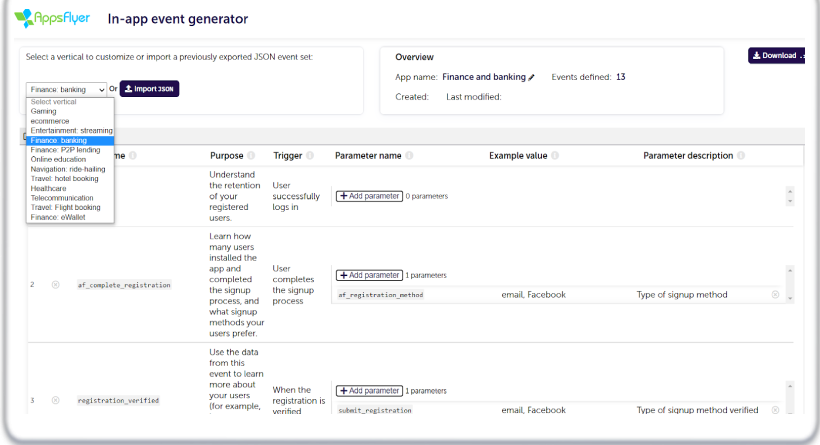This screenshot has width=820, height=445.
Task: Choose Healthcare vertical option
Action: pos(70,188)
